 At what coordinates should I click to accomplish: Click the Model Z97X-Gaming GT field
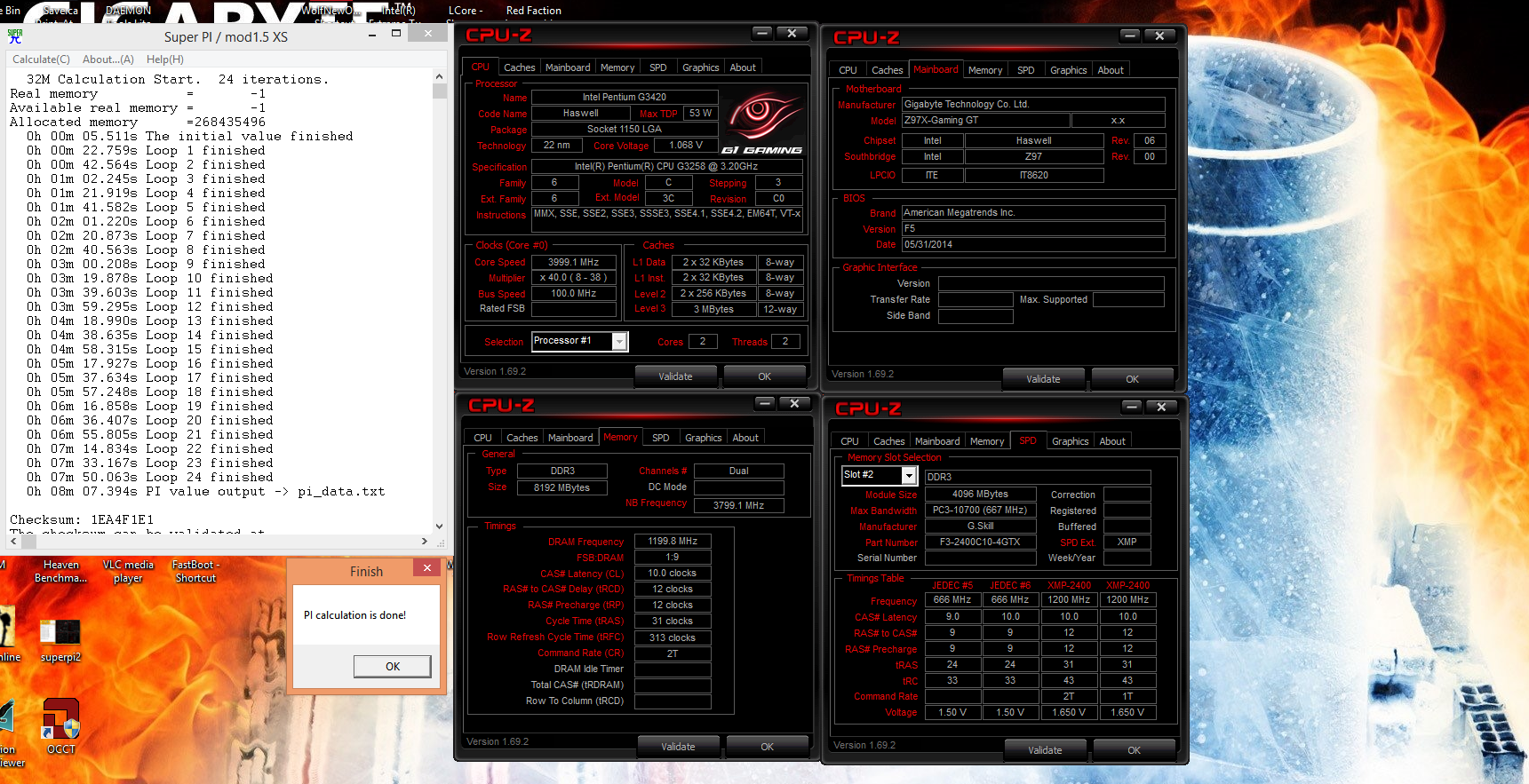[985, 121]
